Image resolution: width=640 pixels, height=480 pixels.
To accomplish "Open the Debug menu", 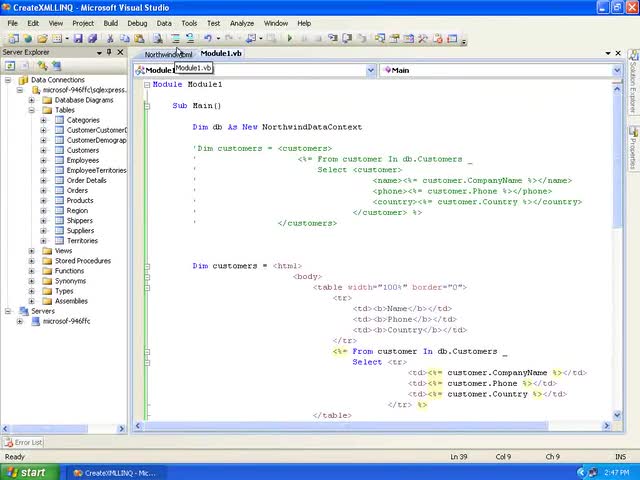I will (x=137, y=23).
